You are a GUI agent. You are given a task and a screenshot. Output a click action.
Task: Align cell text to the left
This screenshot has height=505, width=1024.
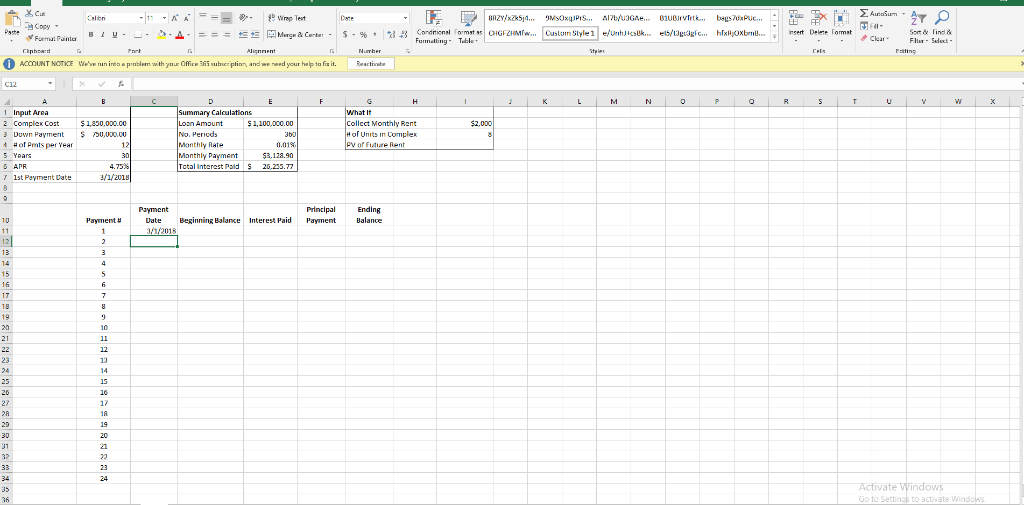(202, 35)
